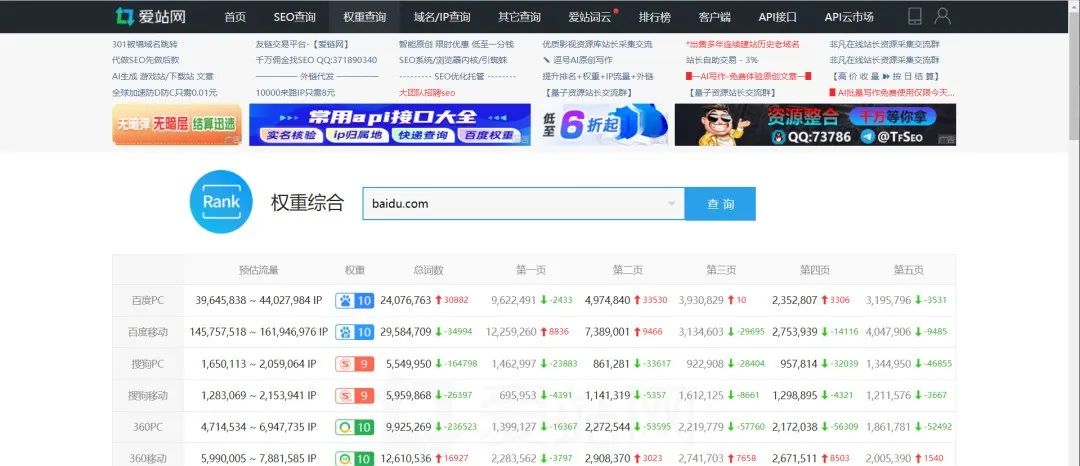The image size is (1080, 466).
Task: Click the 第一页 column header
Action: 530,271
